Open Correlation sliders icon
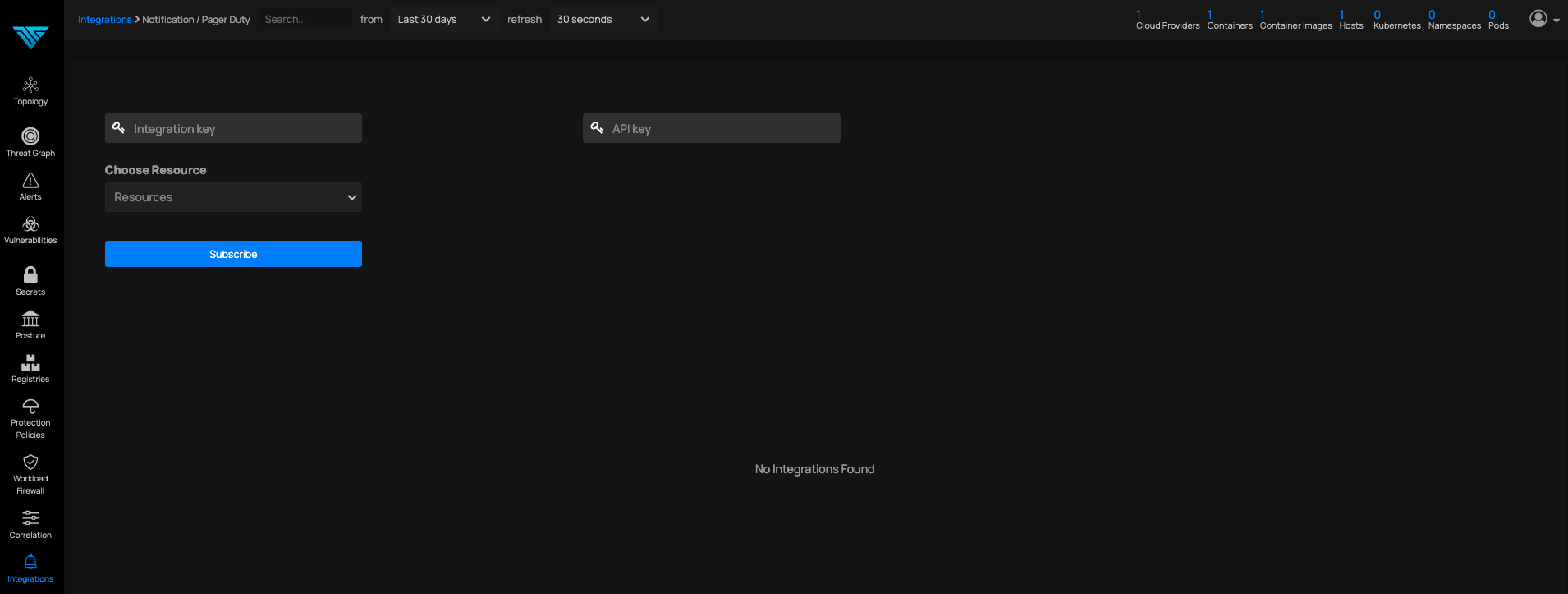Image resolution: width=1568 pixels, height=594 pixels. (x=30, y=518)
